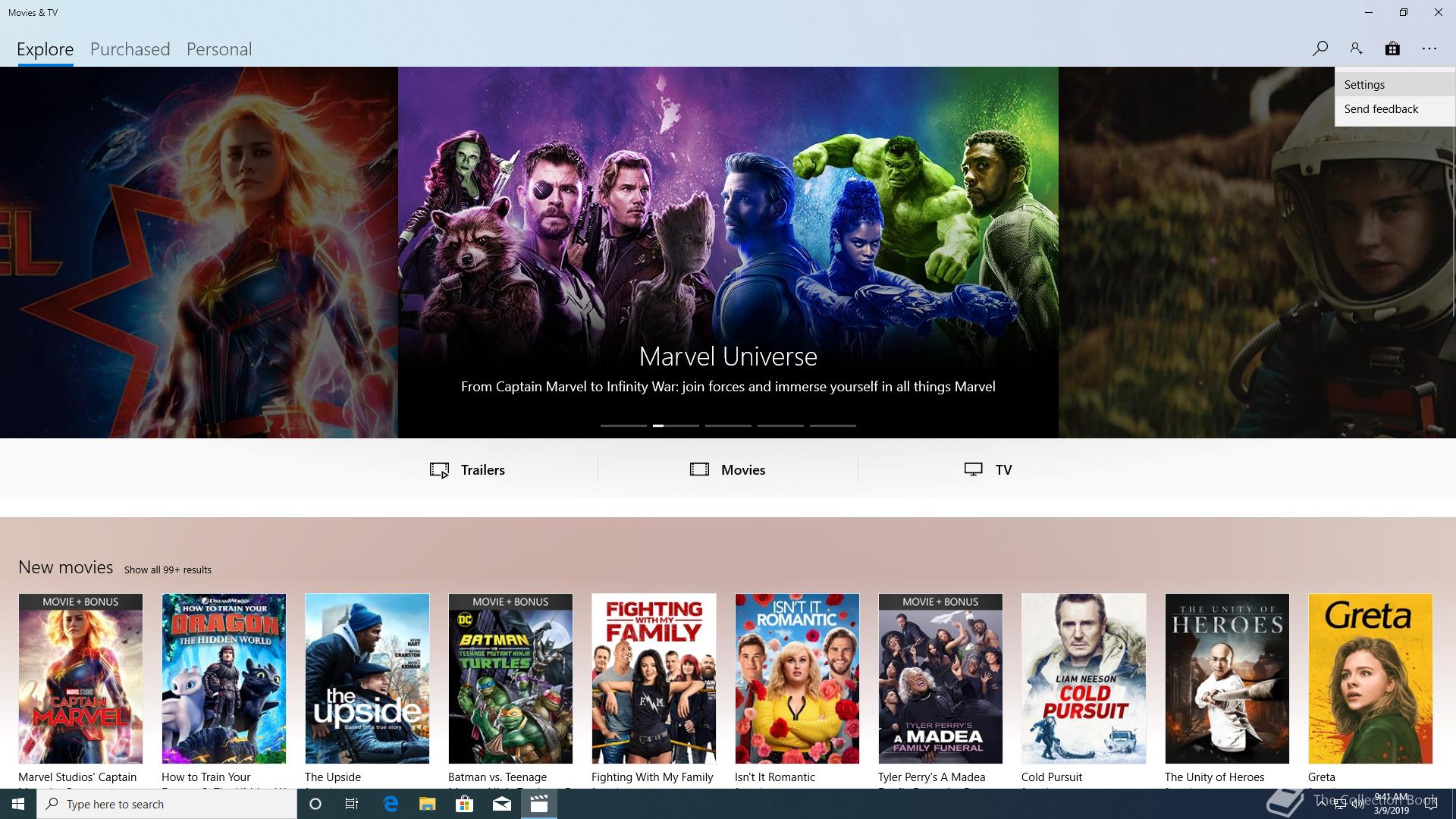Choose Send feedback from the menu
1456x819 pixels.
(1395, 108)
